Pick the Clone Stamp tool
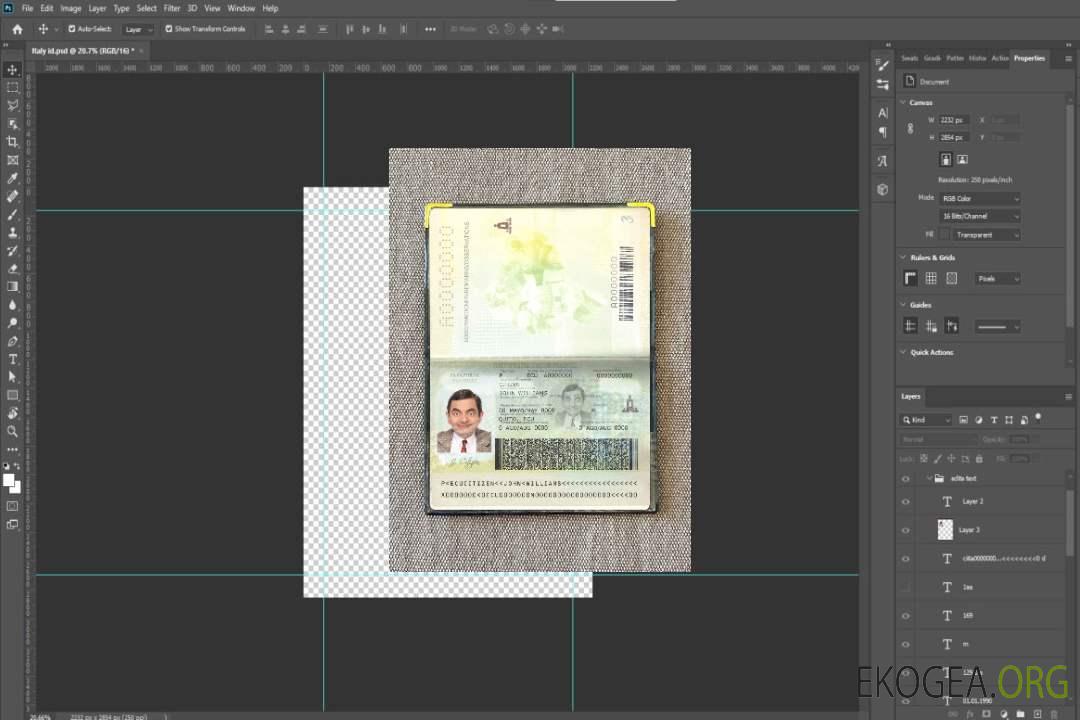The width and height of the screenshot is (1080, 720). [13, 232]
